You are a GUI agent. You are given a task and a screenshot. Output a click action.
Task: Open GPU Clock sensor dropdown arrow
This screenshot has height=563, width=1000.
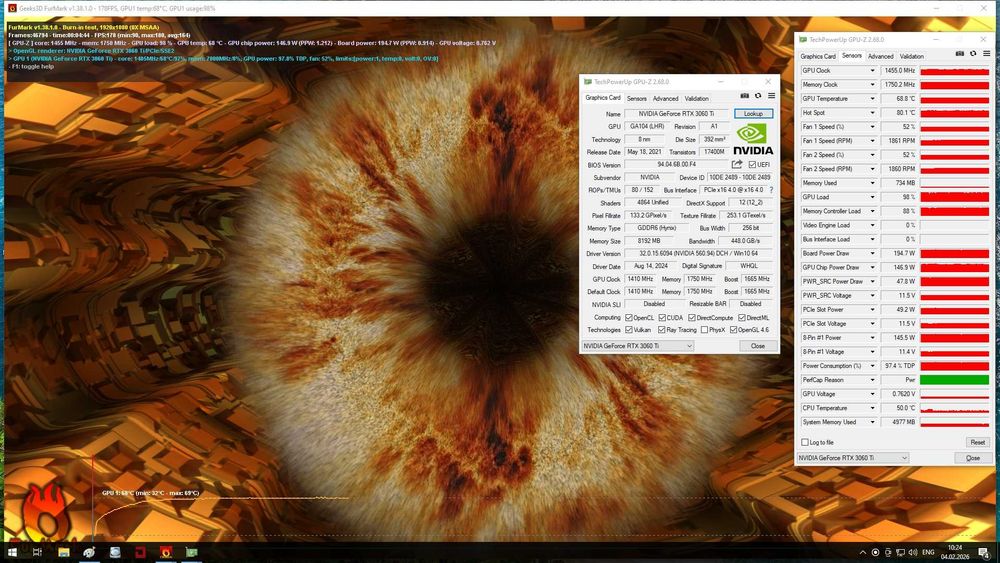[872, 71]
